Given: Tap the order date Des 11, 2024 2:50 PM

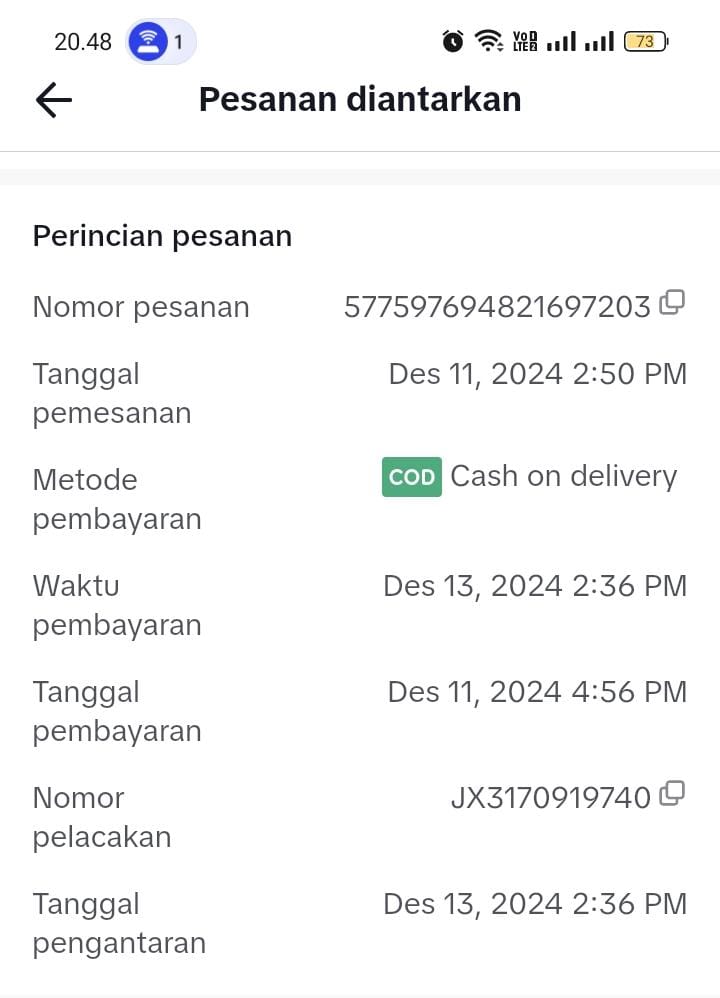Looking at the screenshot, I should point(537,374).
